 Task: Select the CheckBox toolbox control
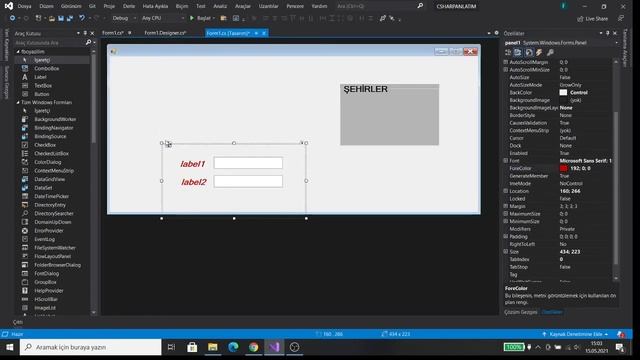click(45, 145)
